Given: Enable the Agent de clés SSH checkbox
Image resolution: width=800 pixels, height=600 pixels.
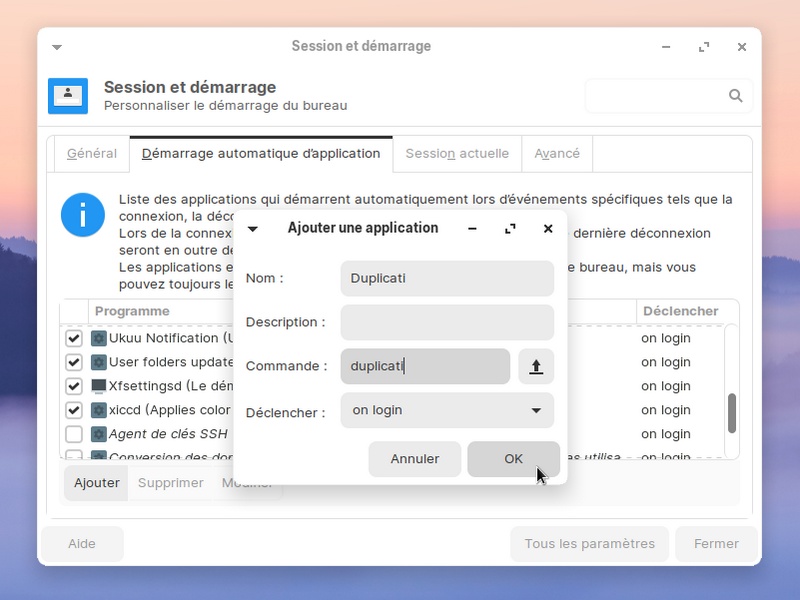Looking at the screenshot, I should [x=74, y=434].
